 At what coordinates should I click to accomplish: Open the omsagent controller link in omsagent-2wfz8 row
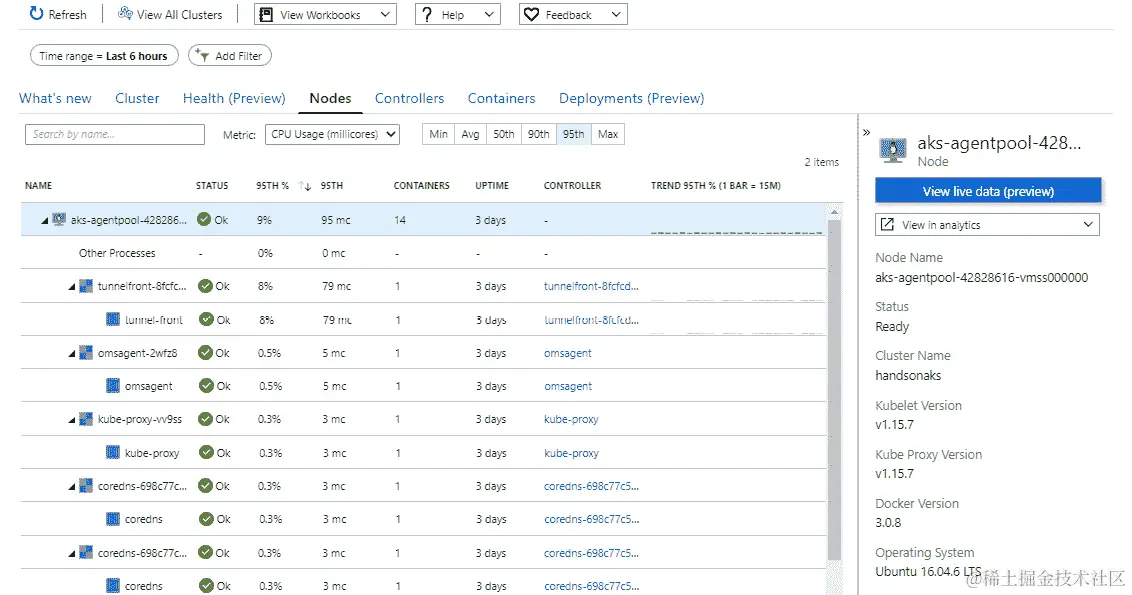[567, 353]
